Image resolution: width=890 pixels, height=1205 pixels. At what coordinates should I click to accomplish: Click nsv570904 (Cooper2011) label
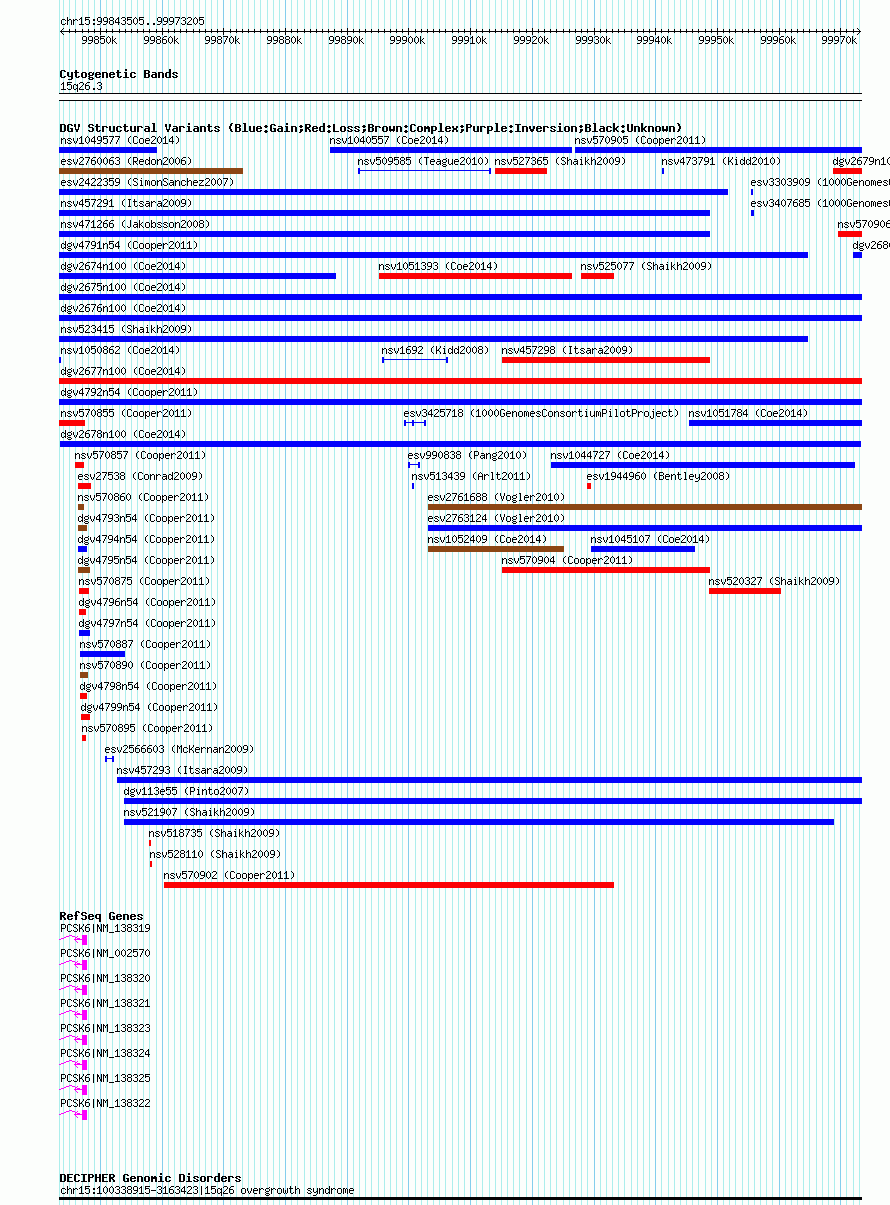[567, 561]
